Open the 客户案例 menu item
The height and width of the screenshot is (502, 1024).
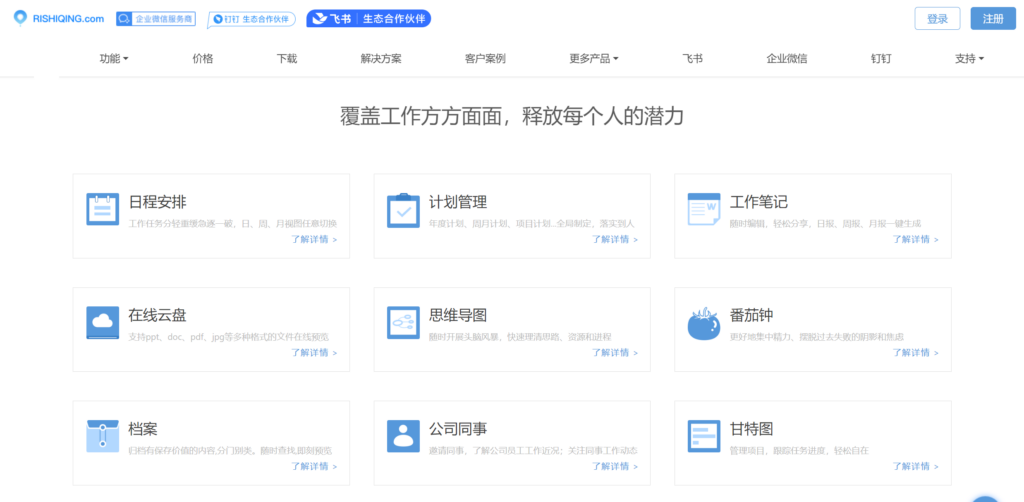485,59
